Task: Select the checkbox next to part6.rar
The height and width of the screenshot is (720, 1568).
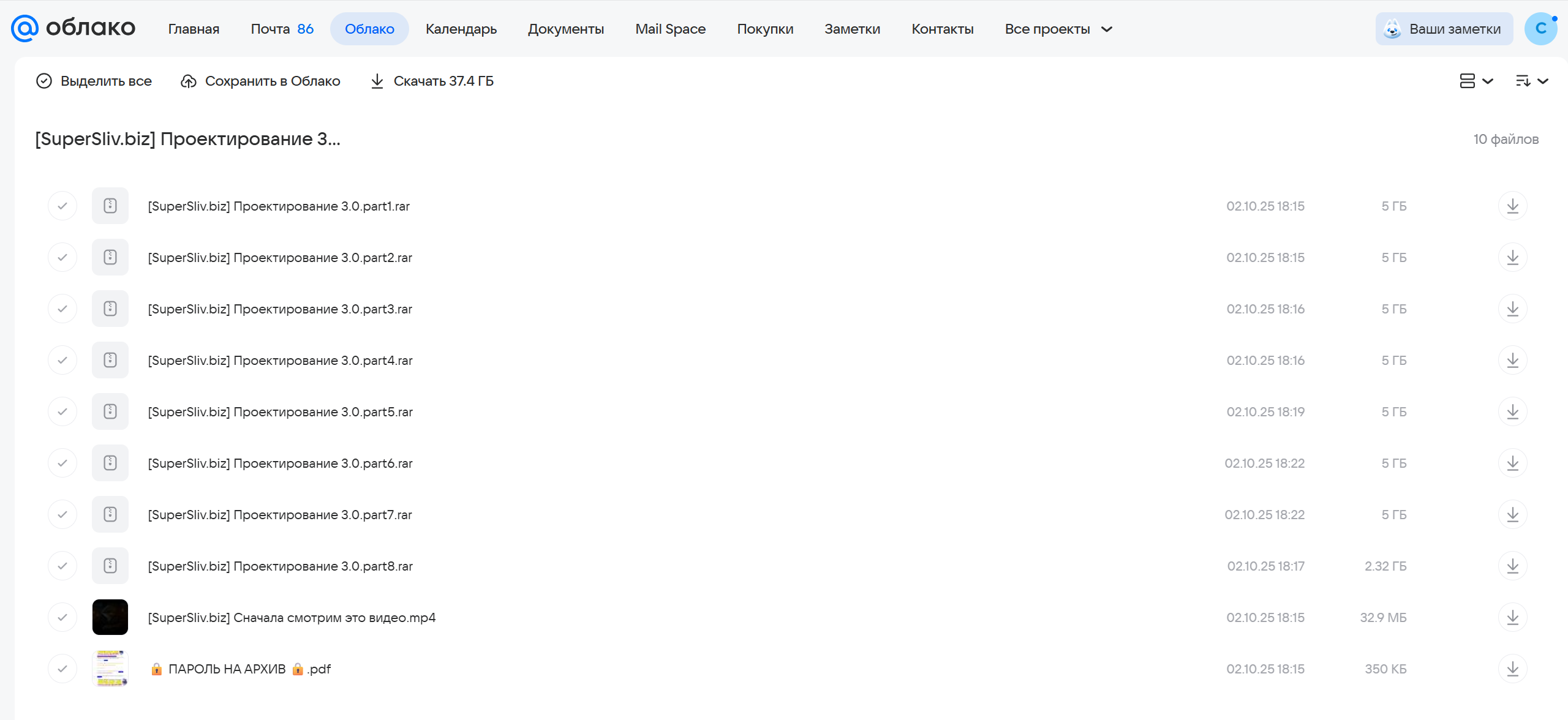Action: click(x=62, y=463)
